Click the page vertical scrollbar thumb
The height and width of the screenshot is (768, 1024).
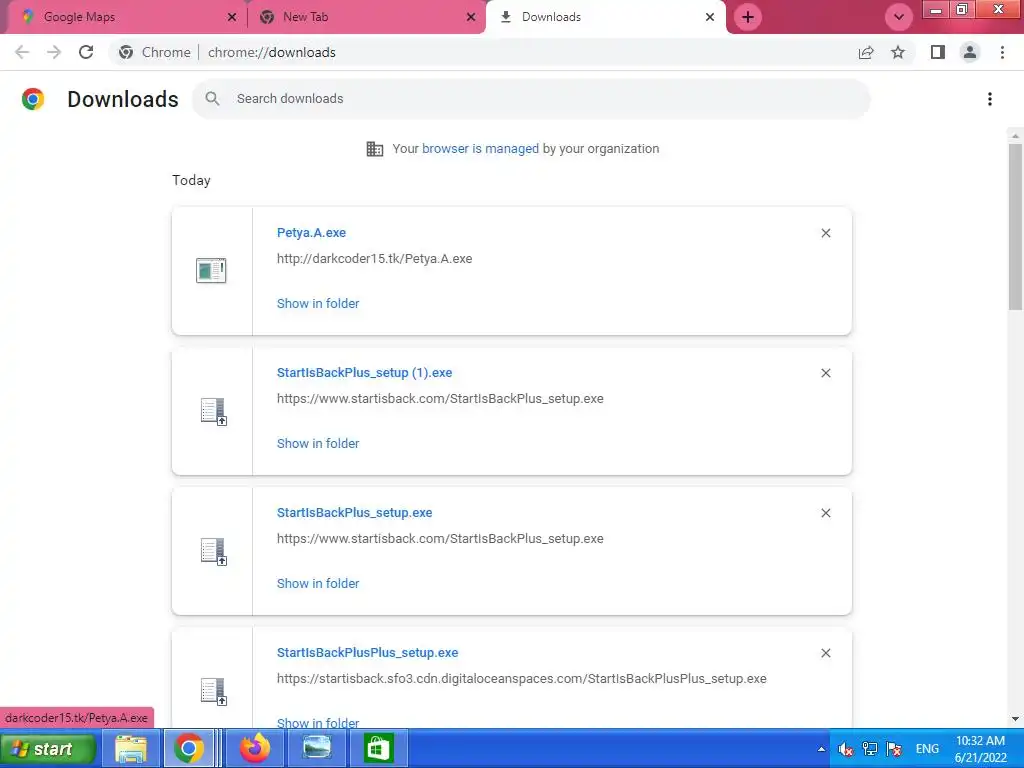tap(1015, 226)
